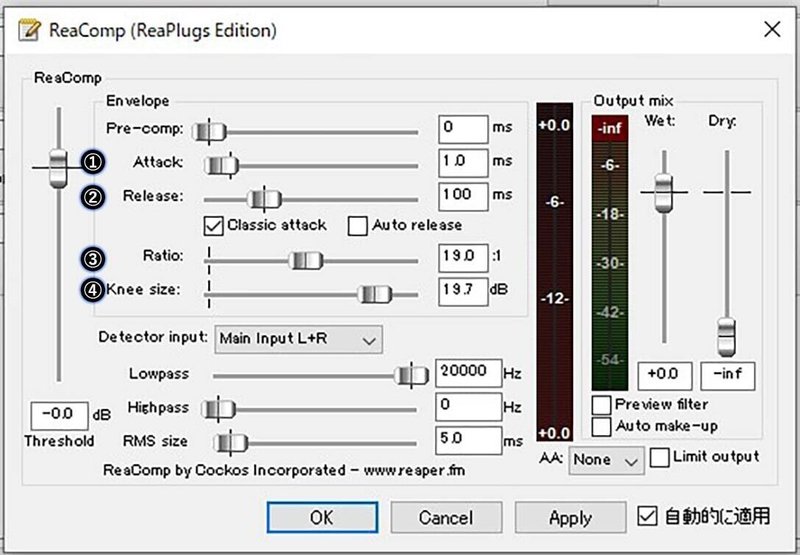The width and height of the screenshot is (800, 555).
Task: Click the Highpass Hz input field
Action: coord(468,407)
